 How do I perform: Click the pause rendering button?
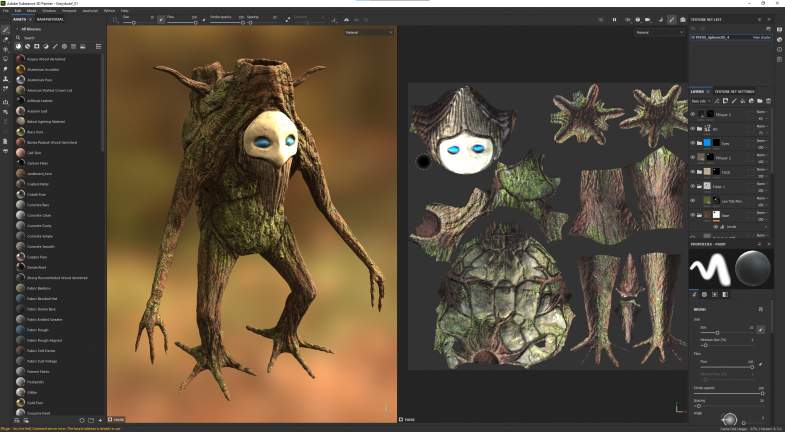(614, 20)
